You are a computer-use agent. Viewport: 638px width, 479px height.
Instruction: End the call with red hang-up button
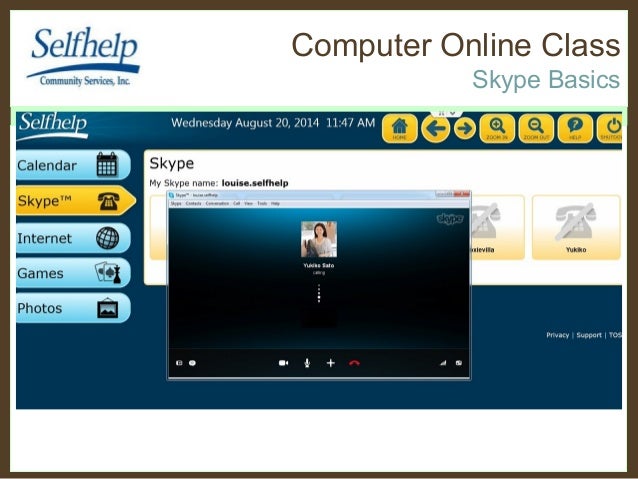pos(354,363)
